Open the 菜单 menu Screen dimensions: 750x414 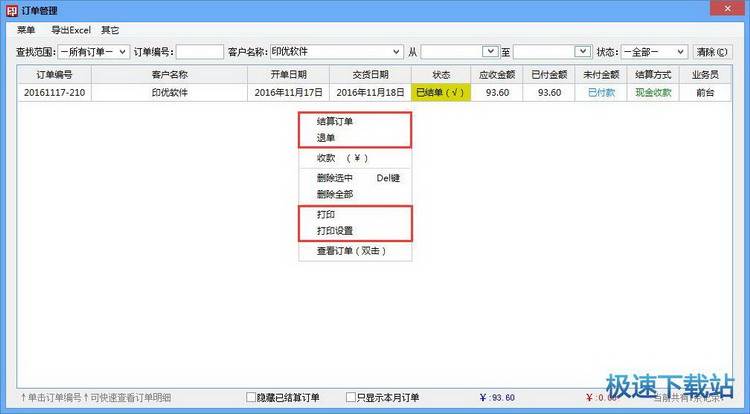(26, 30)
